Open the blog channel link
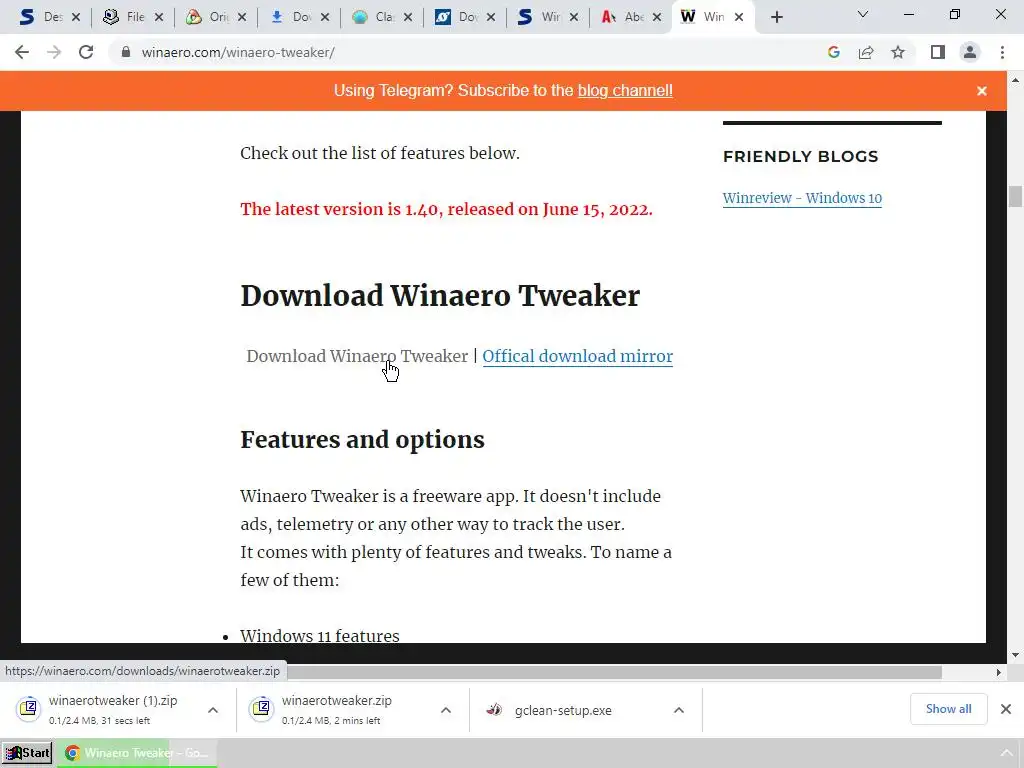This screenshot has height=768, width=1024. point(625,91)
